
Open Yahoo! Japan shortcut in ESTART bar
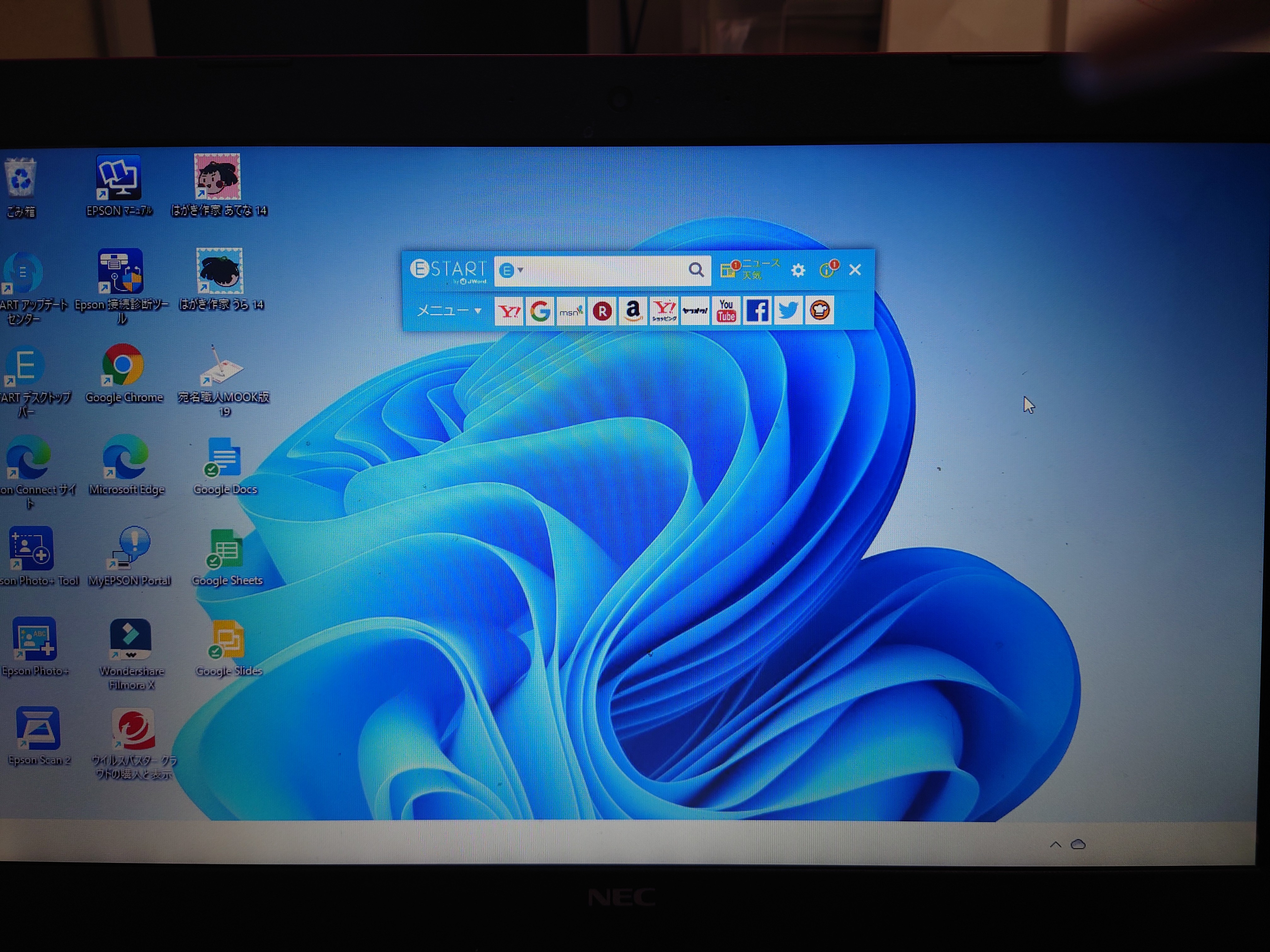[509, 312]
